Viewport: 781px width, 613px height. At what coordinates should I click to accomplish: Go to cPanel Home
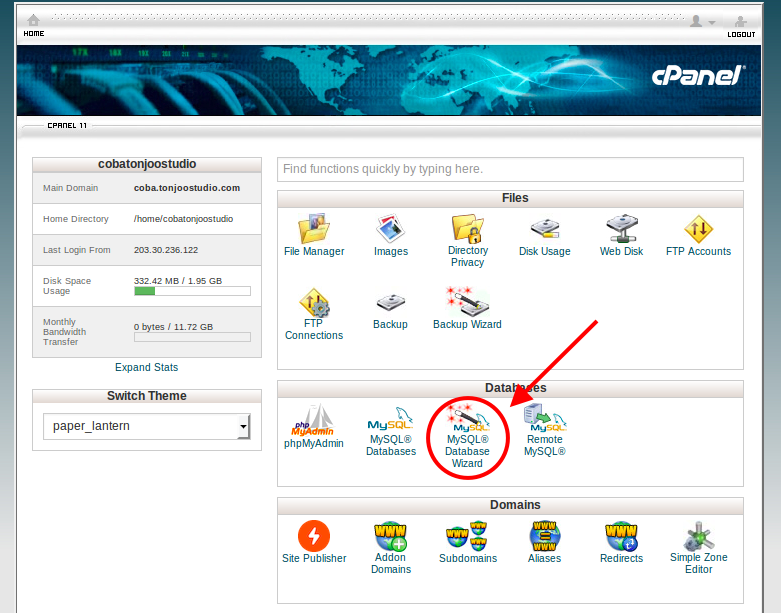33,25
